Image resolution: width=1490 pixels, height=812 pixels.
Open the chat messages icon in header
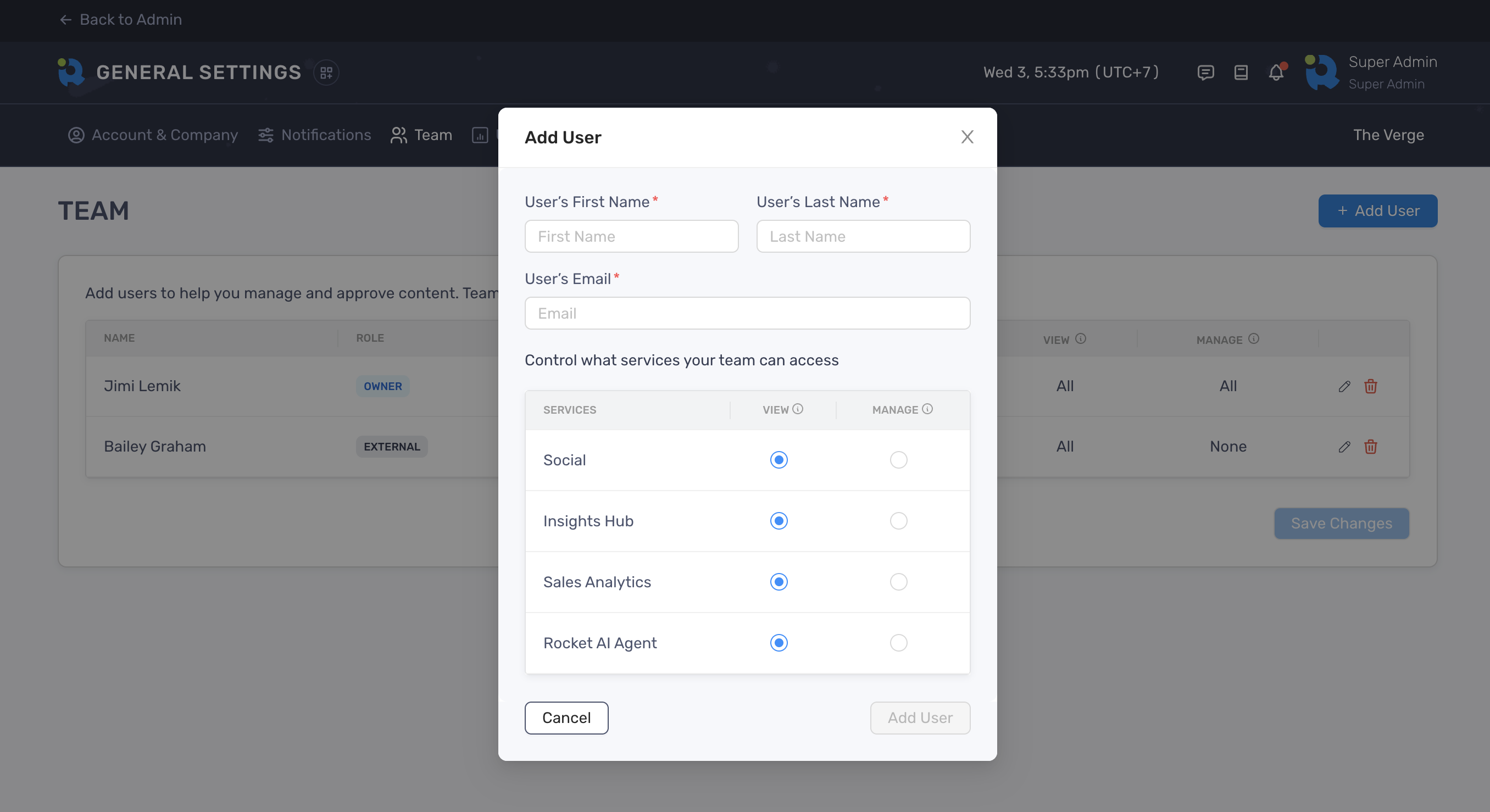pyautogui.click(x=1205, y=73)
